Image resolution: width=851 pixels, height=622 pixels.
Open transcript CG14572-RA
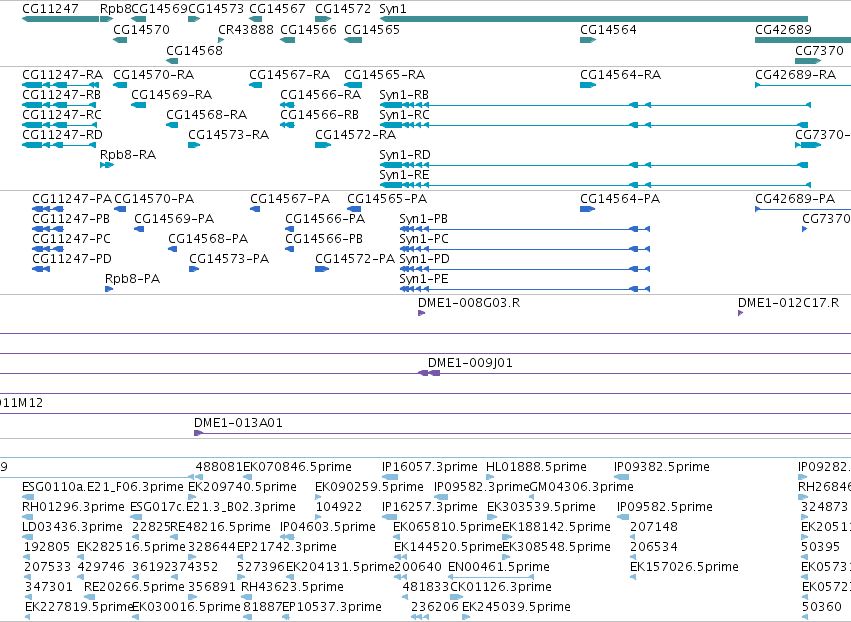pos(355,135)
